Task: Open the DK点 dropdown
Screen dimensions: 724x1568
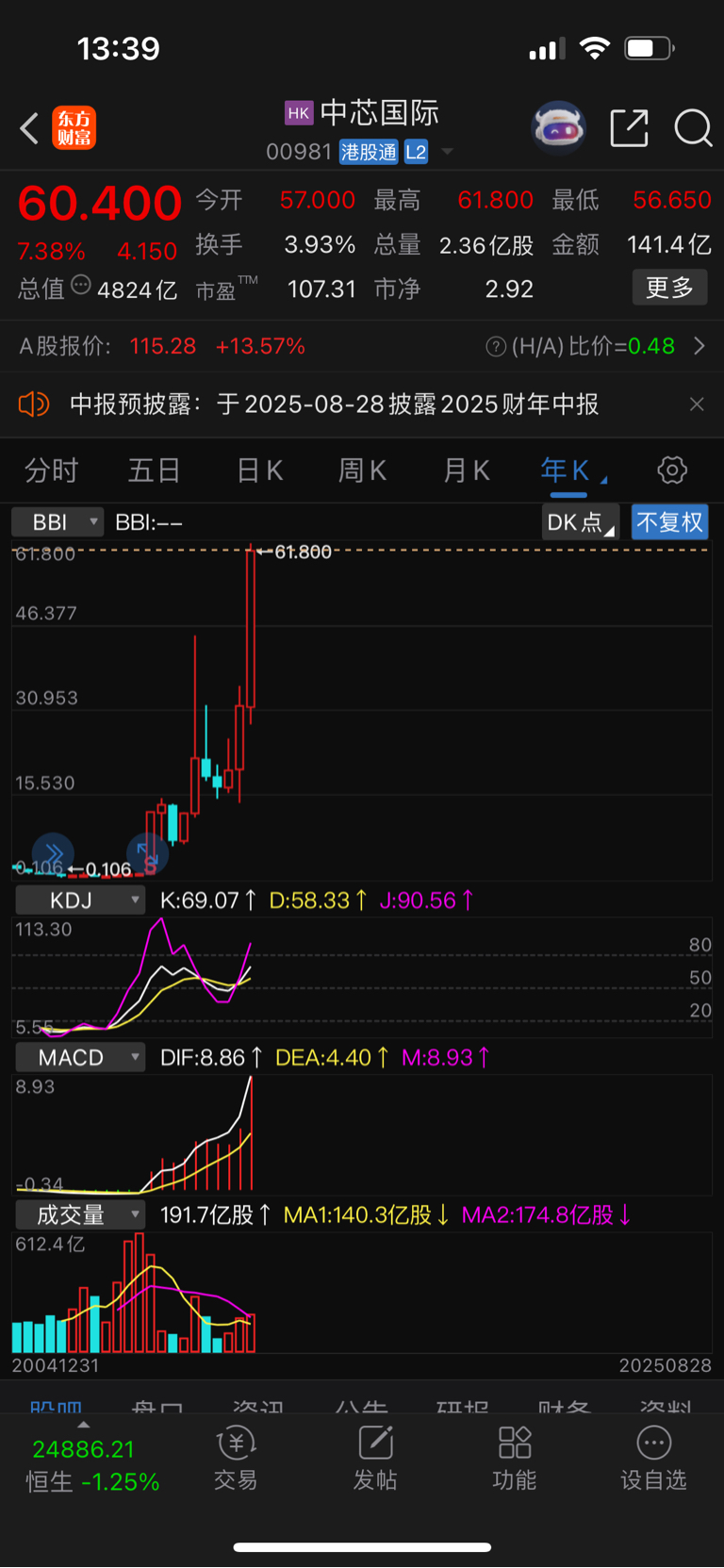Action: pyautogui.click(x=581, y=522)
